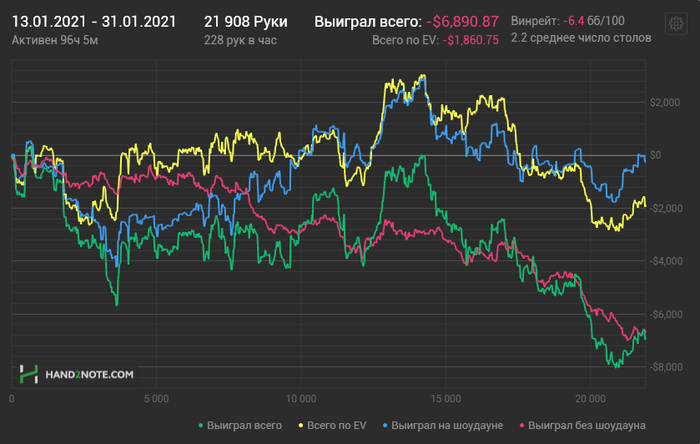Click the green legend dot for Выиграл всего
This screenshot has width=700, height=444.
point(204,426)
